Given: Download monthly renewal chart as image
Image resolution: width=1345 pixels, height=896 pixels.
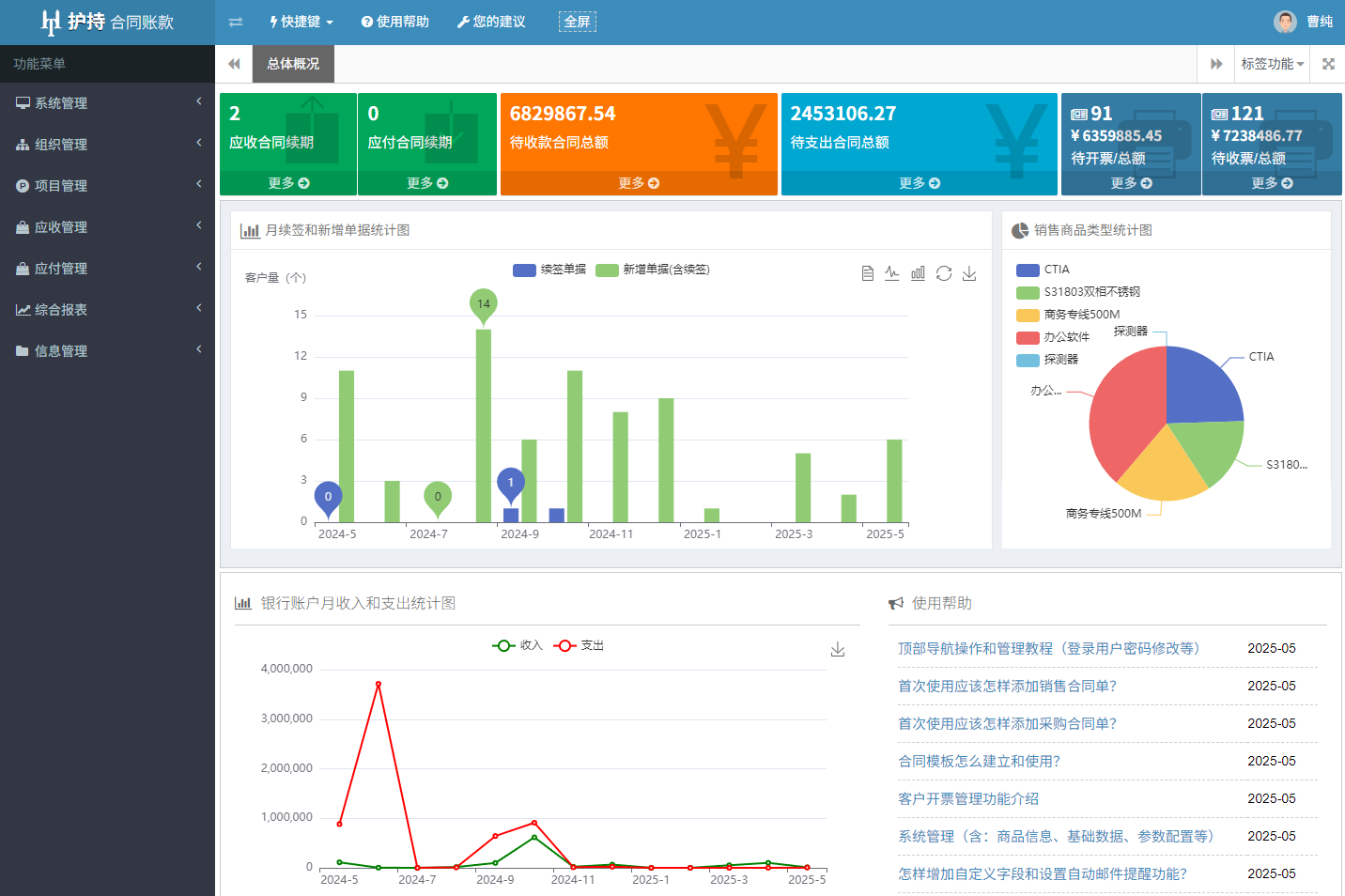Looking at the screenshot, I should [969, 273].
